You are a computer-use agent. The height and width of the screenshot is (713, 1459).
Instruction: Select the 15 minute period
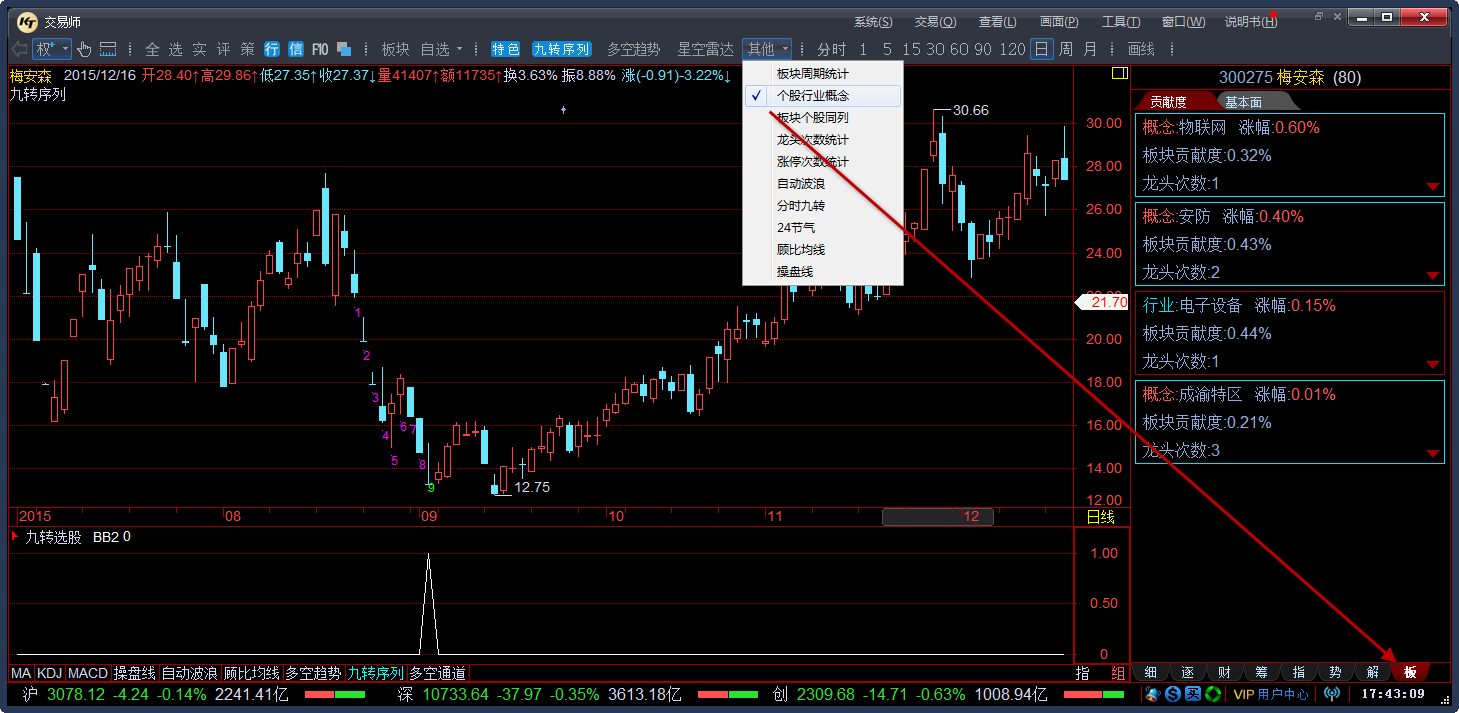point(911,49)
